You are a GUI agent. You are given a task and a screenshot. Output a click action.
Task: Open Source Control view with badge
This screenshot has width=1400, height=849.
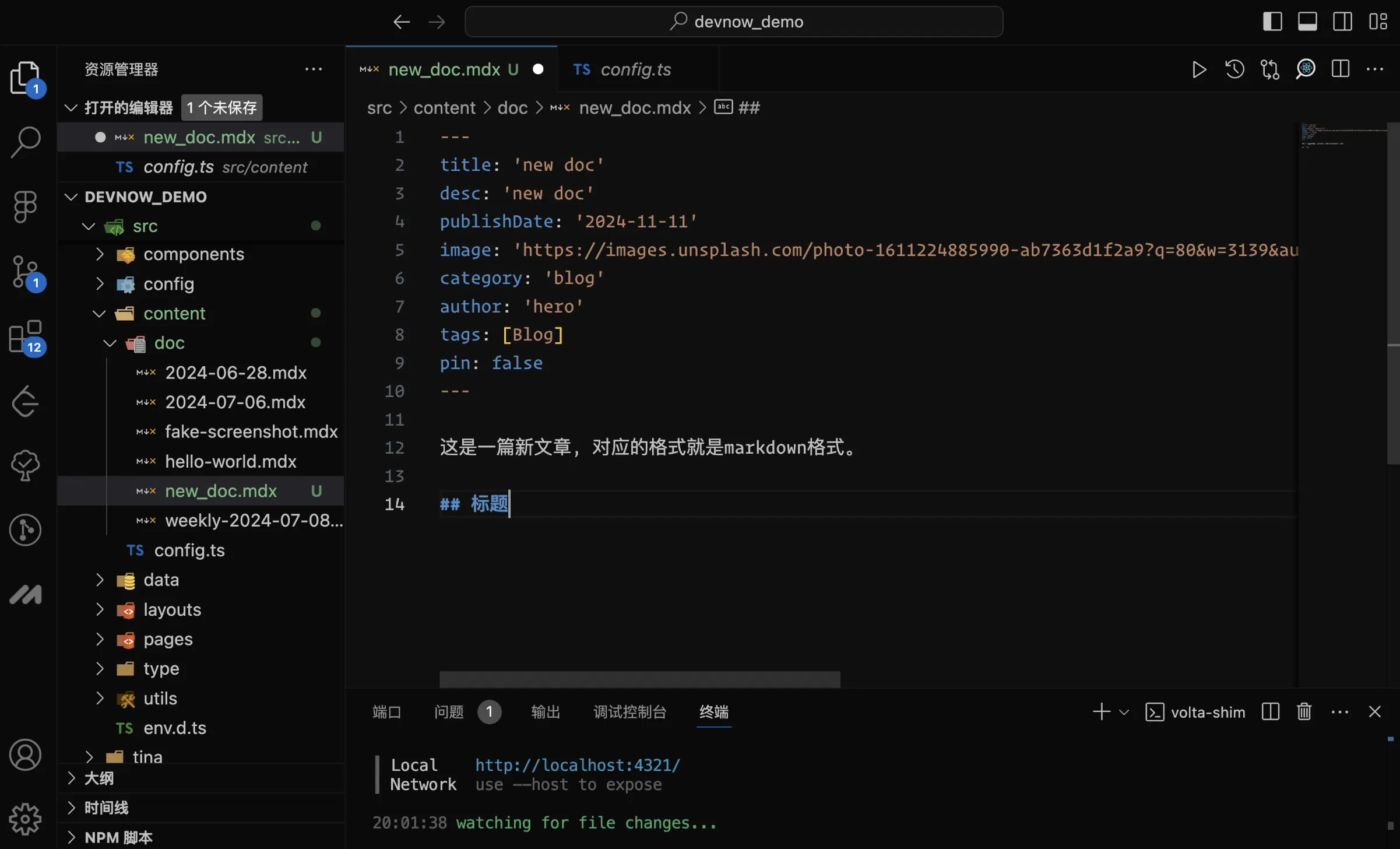click(26, 272)
